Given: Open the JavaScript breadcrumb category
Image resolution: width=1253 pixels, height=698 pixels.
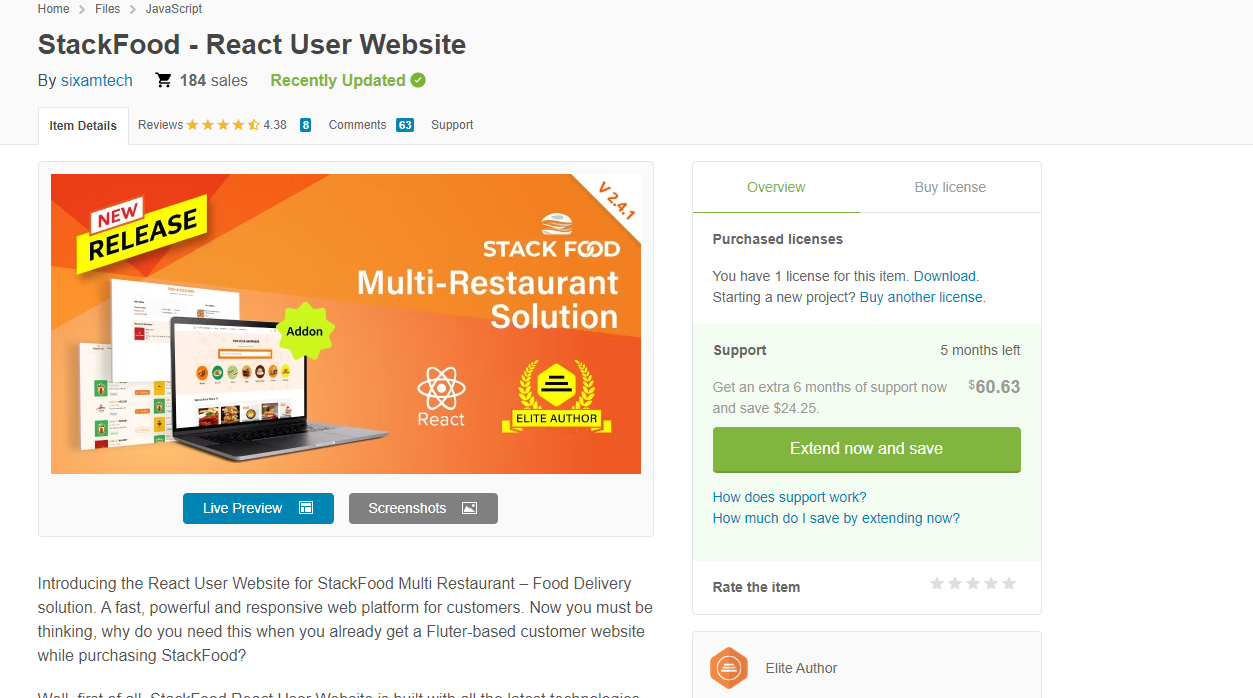Looking at the screenshot, I should 174,9.
